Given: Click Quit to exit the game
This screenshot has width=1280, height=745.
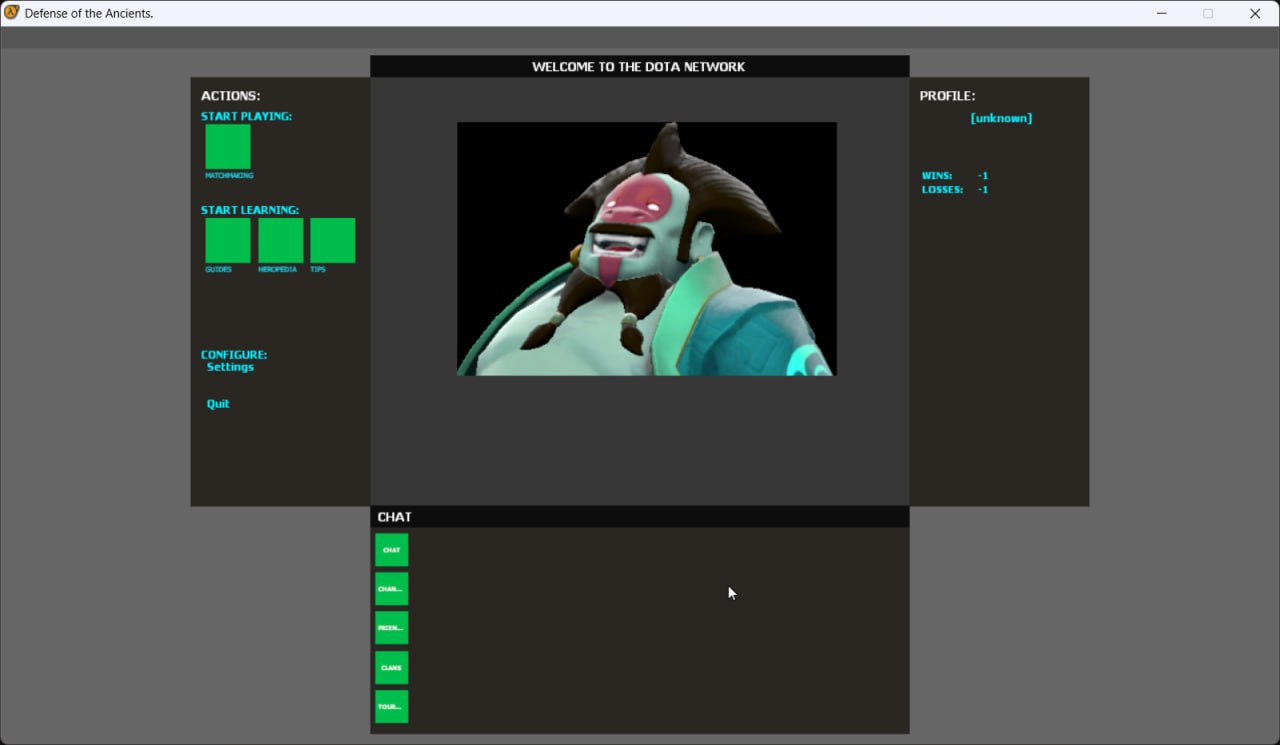Looking at the screenshot, I should point(218,404).
